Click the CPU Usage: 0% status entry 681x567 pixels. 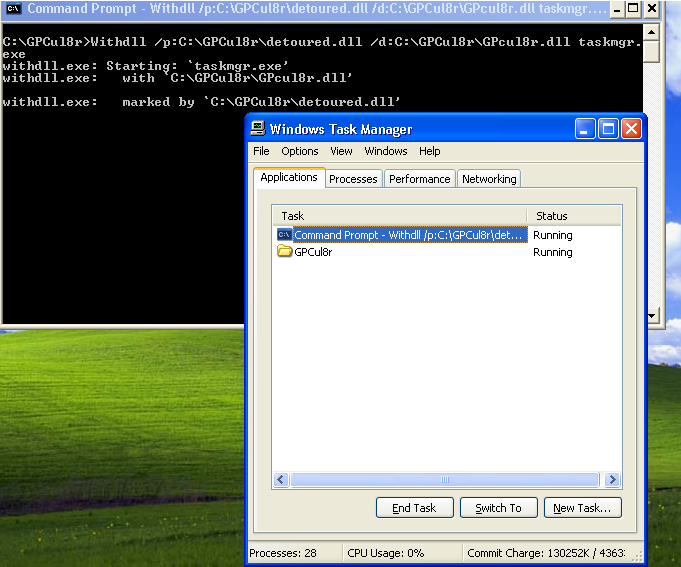click(x=386, y=553)
